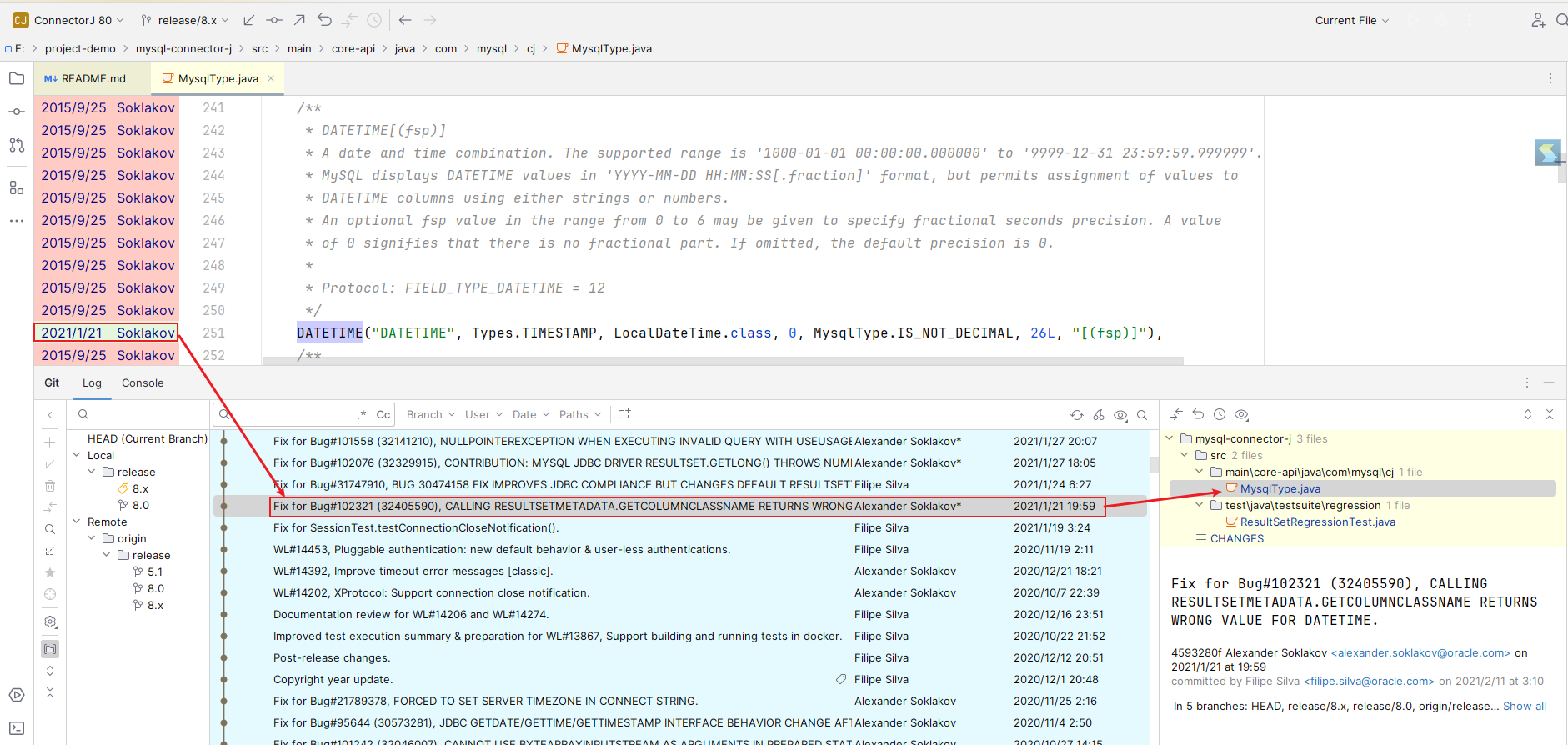Click the Show all branches link

point(1525,706)
